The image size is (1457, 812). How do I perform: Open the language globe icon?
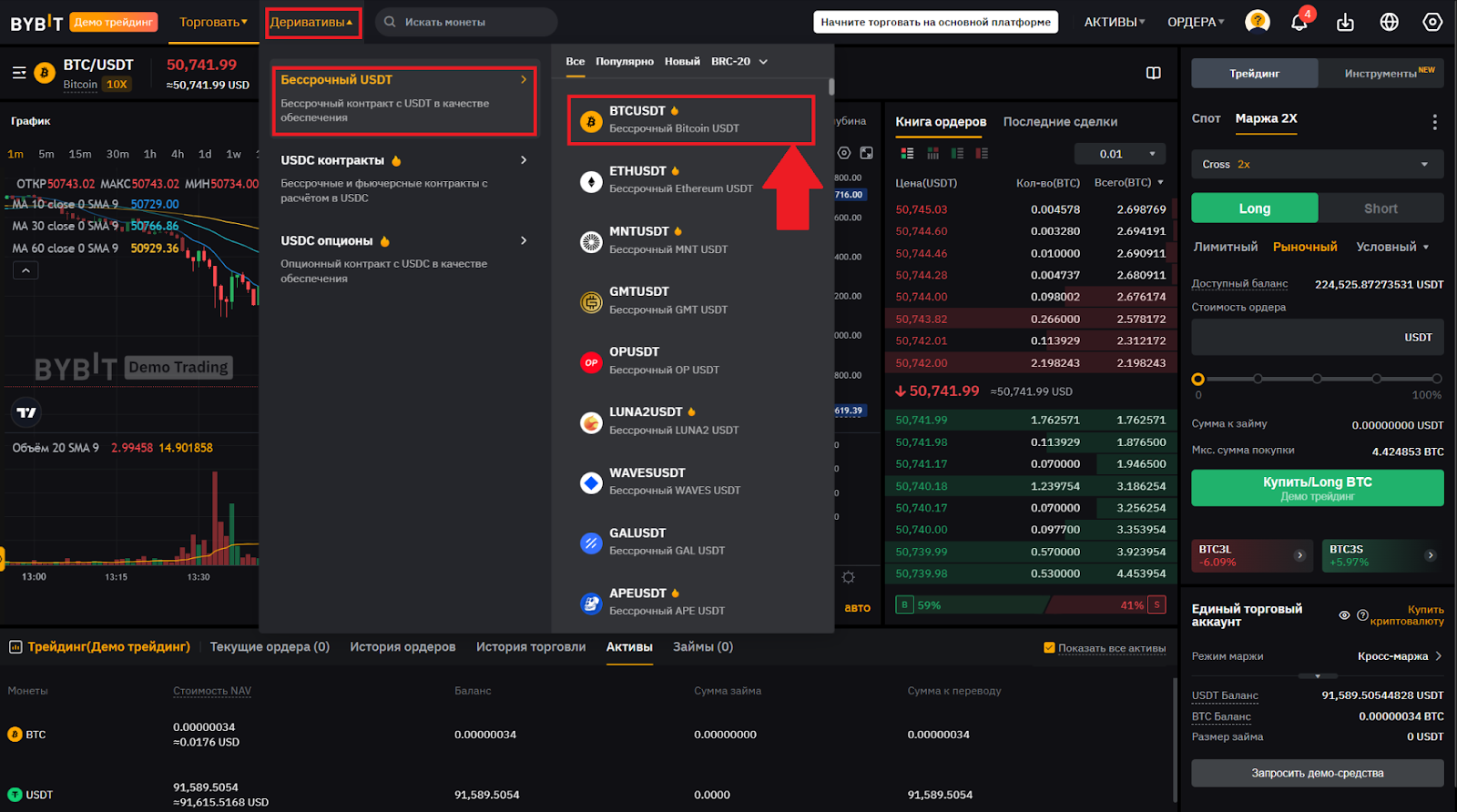click(1389, 22)
